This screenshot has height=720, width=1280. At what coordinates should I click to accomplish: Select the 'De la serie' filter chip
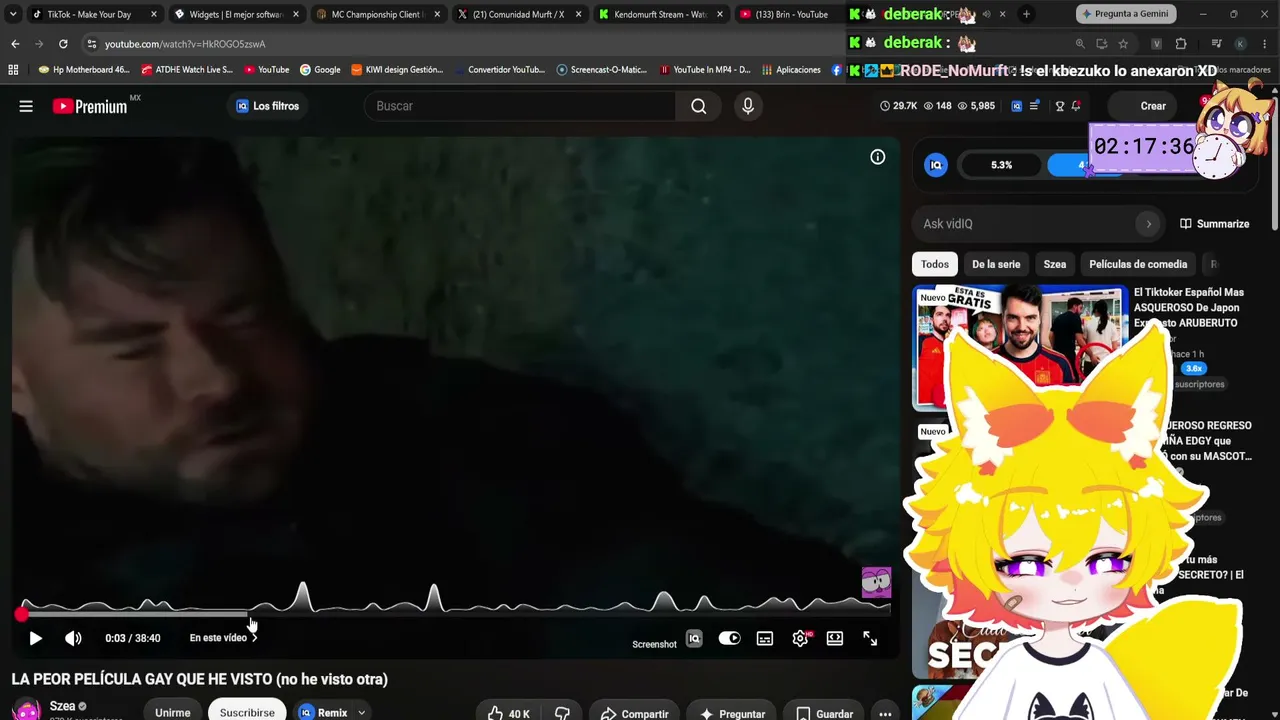(x=996, y=264)
